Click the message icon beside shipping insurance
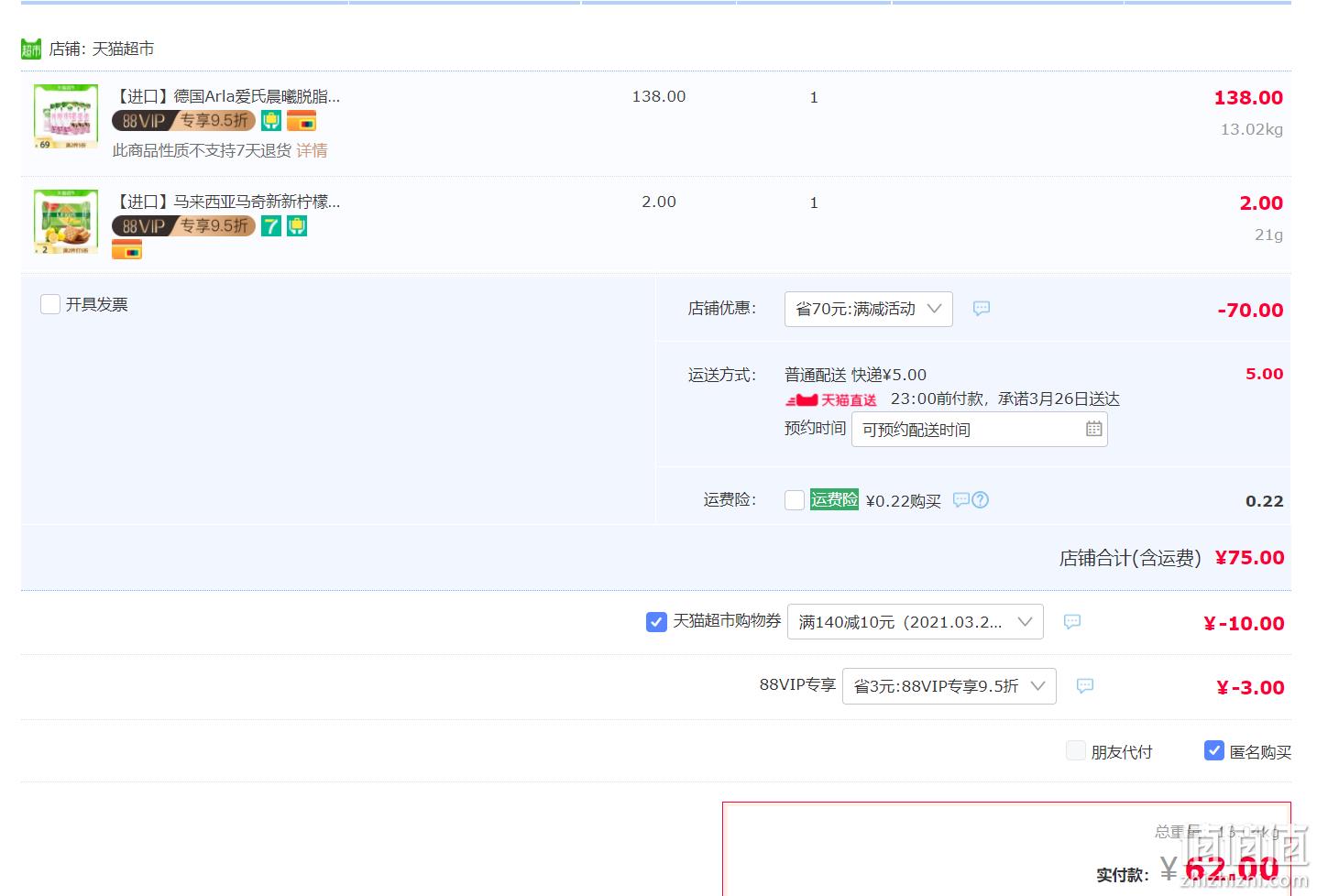 point(961,499)
